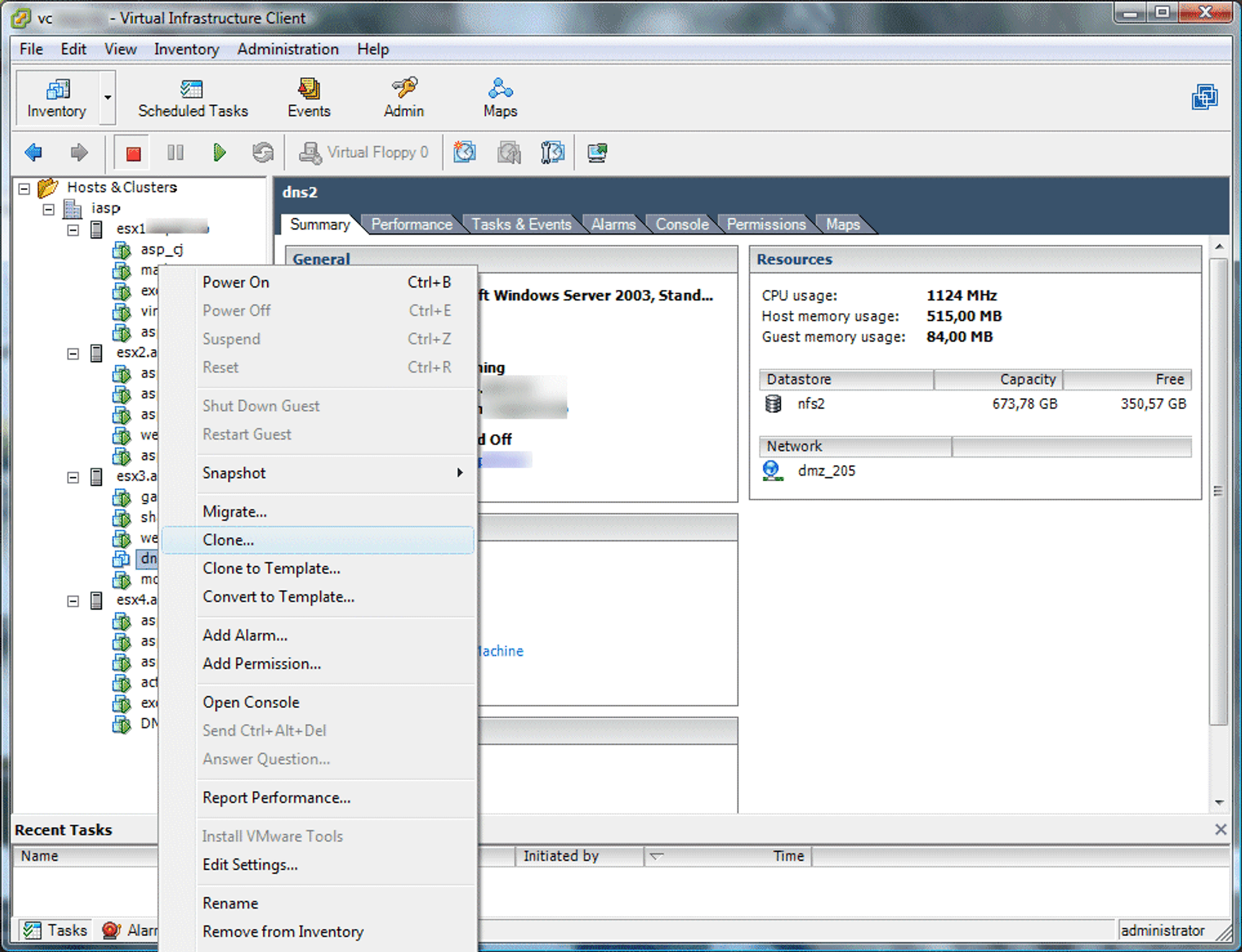The image size is (1242, 952).
Task: Choose Clone... from context menu
Action: [318, 540]
